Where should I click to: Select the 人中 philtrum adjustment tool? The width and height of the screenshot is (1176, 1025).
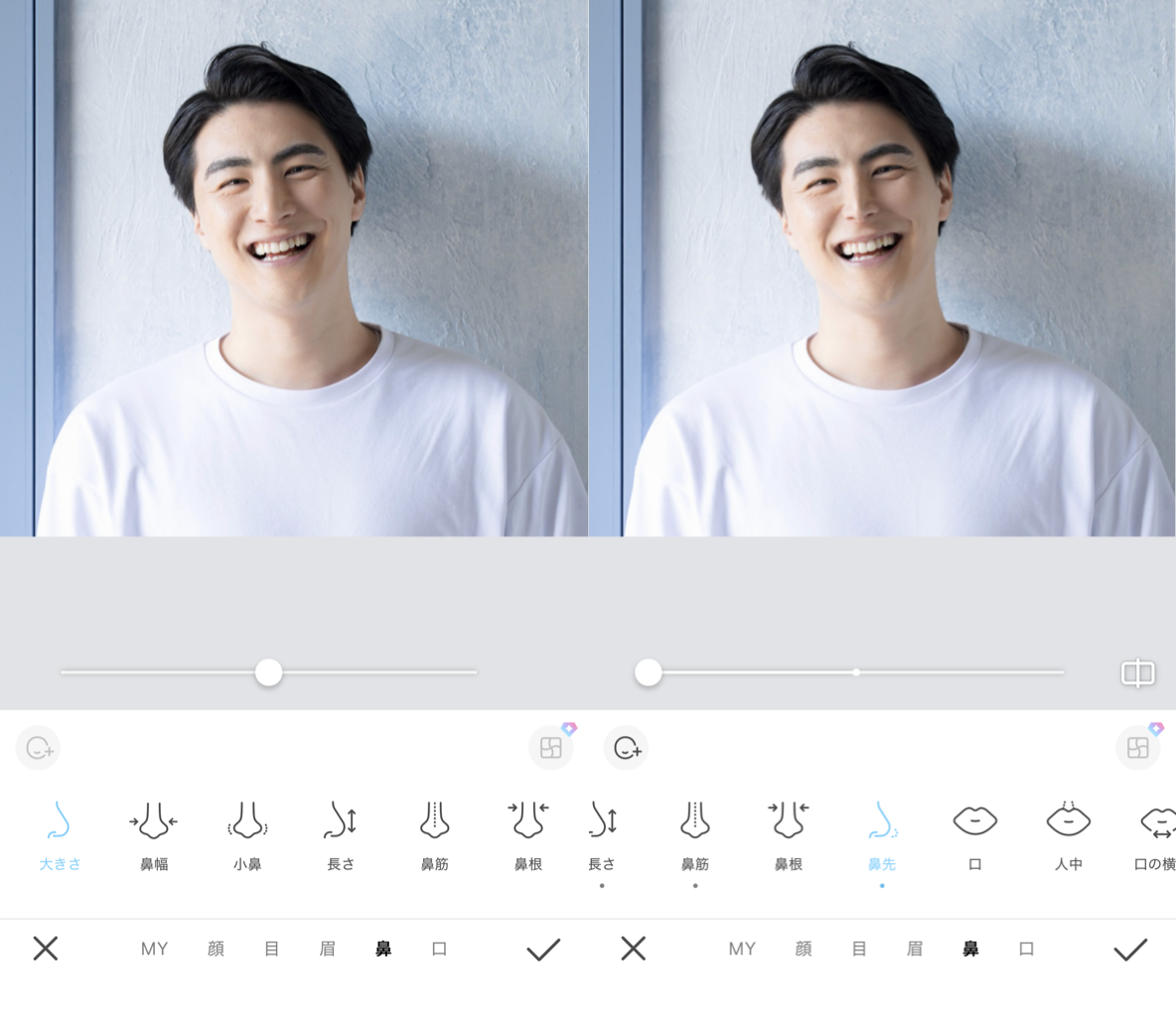(1069, 834)
